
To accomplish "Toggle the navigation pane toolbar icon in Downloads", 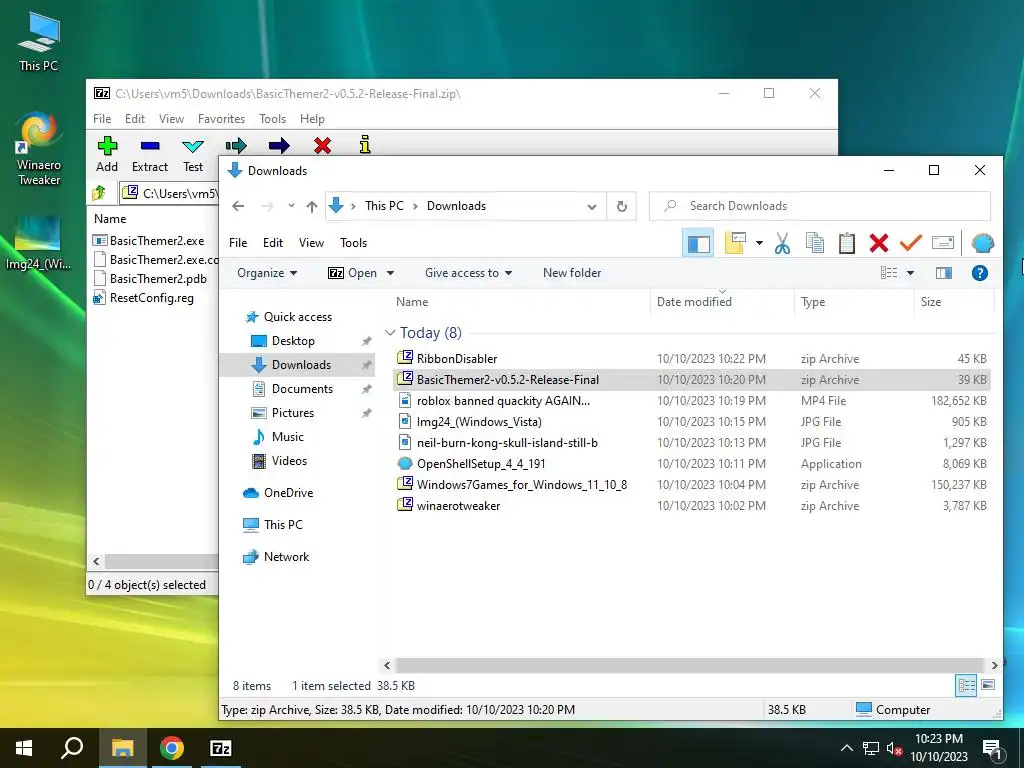I will pyautogui.click(x=697, y=244).
